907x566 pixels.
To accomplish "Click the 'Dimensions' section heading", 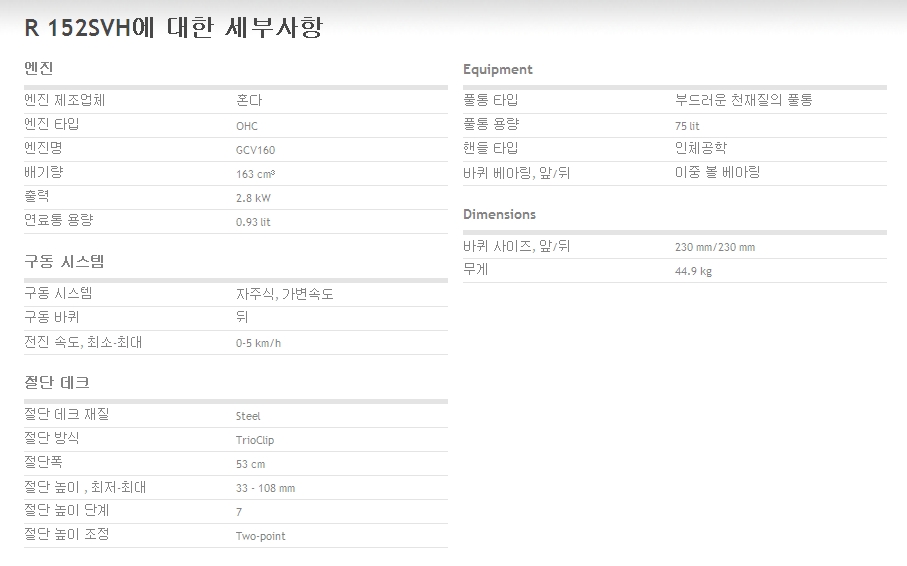I will point(499,214).
